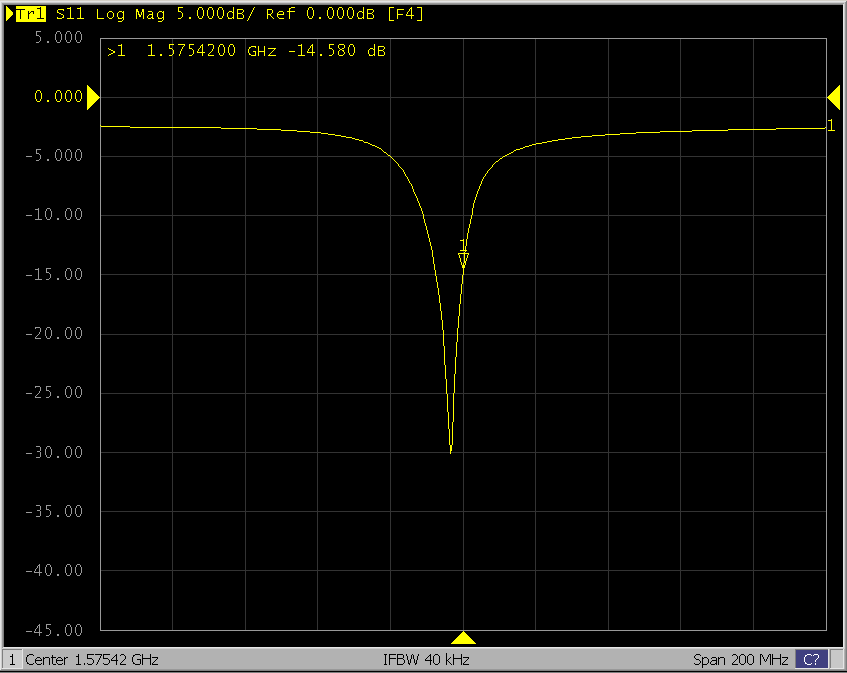Click the S11 measurement parameter label
The height and width of the screenshot is (673, 847).
[70, 14]
